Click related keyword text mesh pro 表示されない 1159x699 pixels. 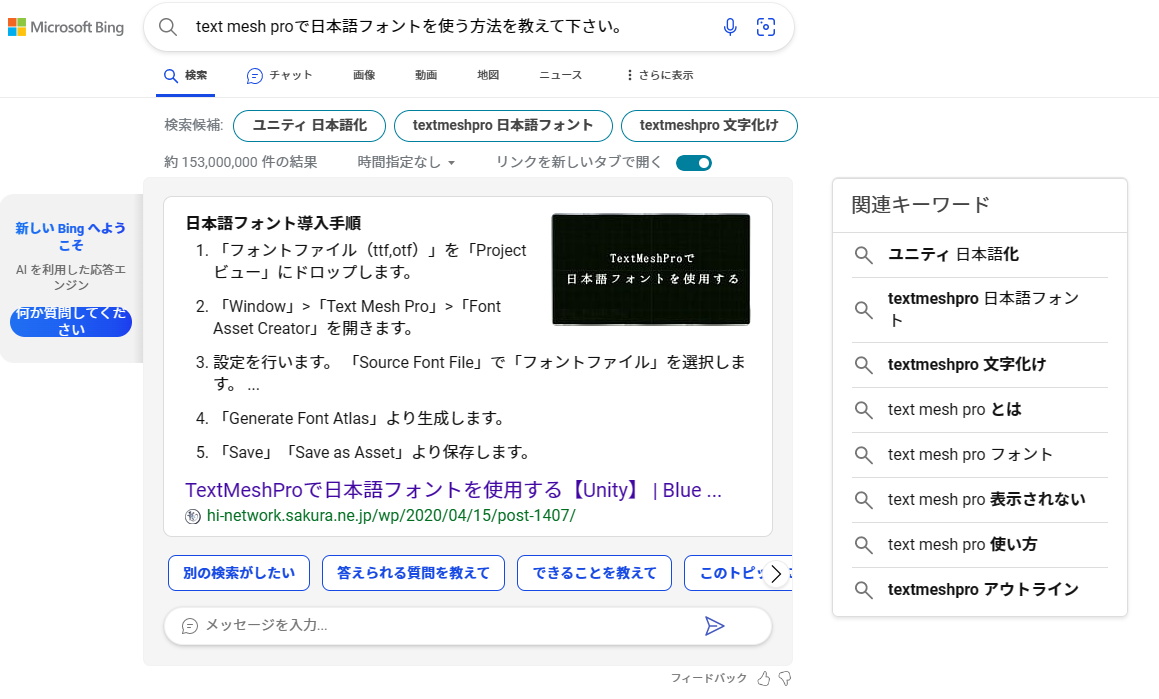coord(986,499)
